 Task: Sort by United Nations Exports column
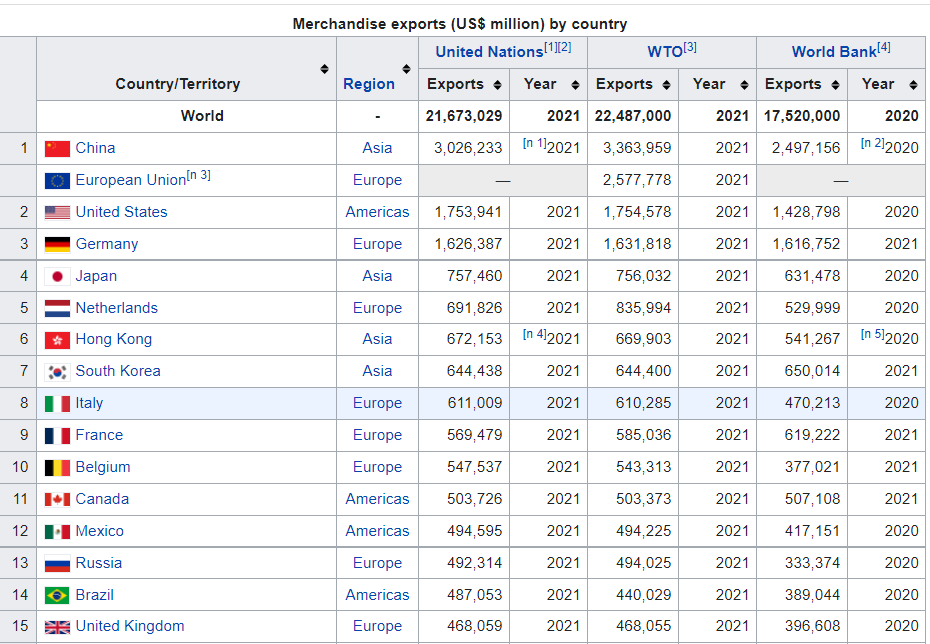pyautogui.click(x=494, y=85)
